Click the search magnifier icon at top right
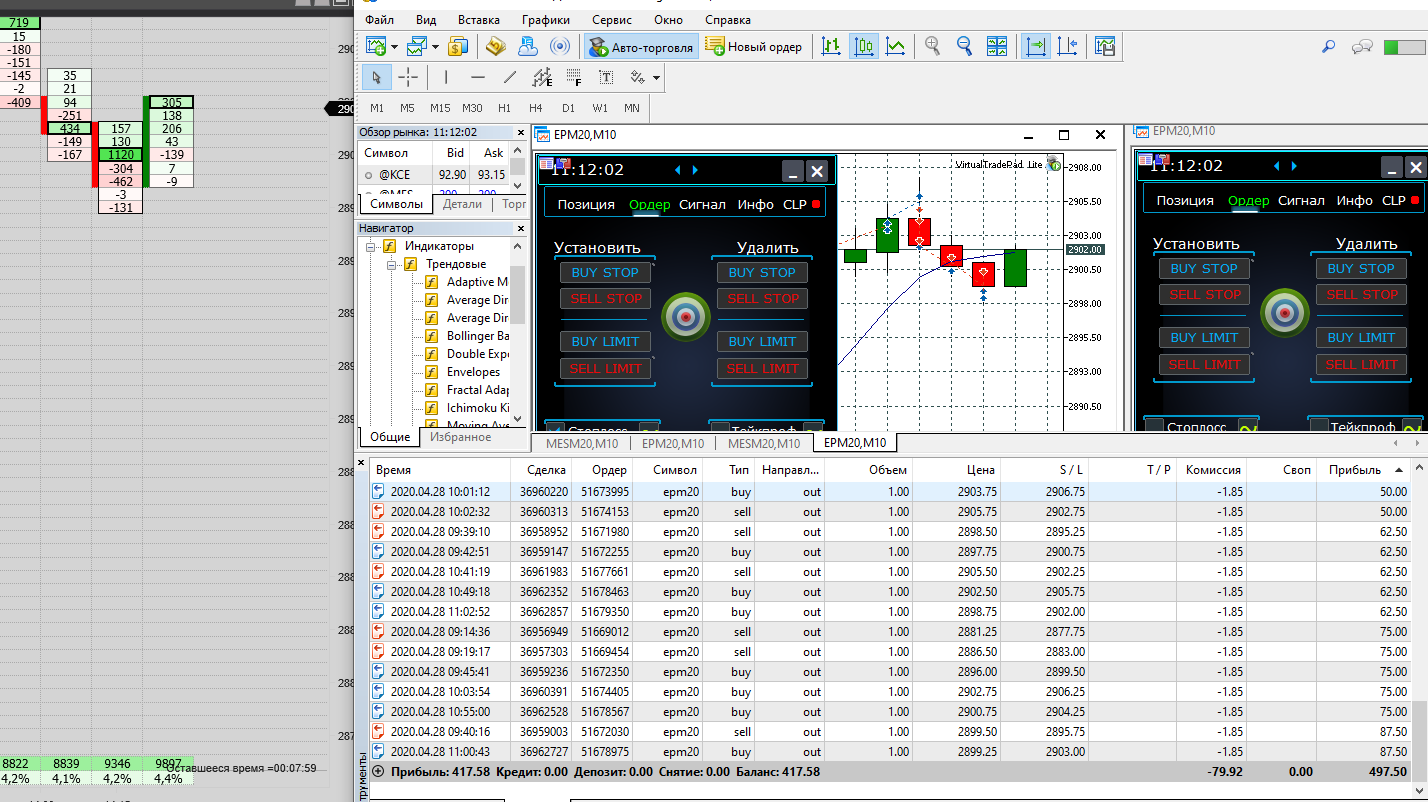The width and height of the screenshot is (1428, 802). point(1329,46)
